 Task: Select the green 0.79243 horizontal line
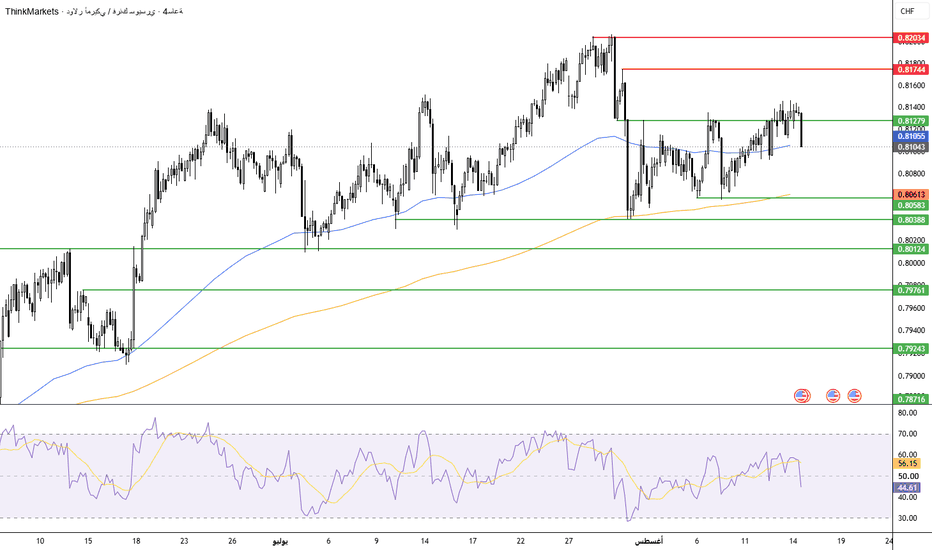click(446, 348)
